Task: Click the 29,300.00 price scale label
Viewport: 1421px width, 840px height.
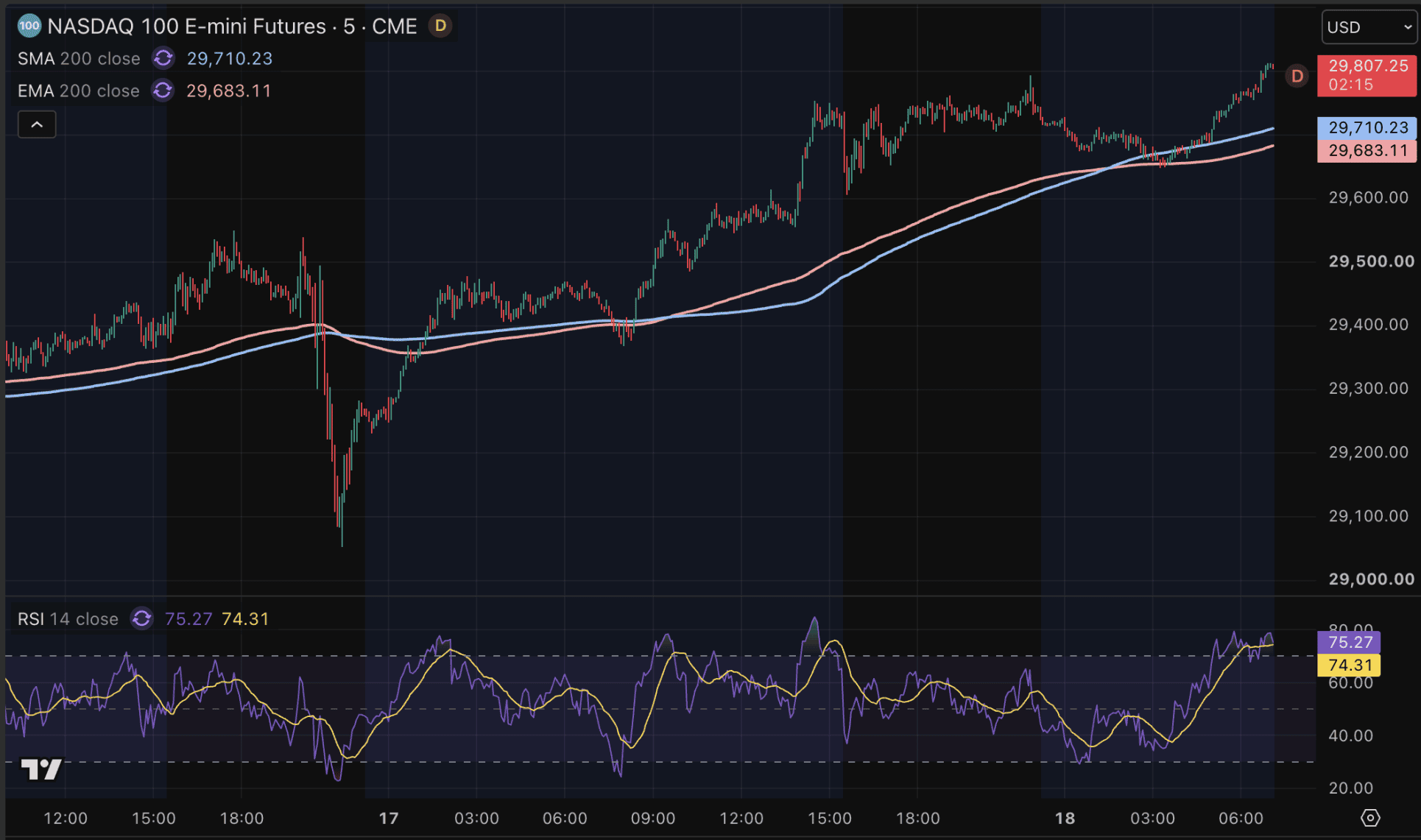Action: (1368, 389)
